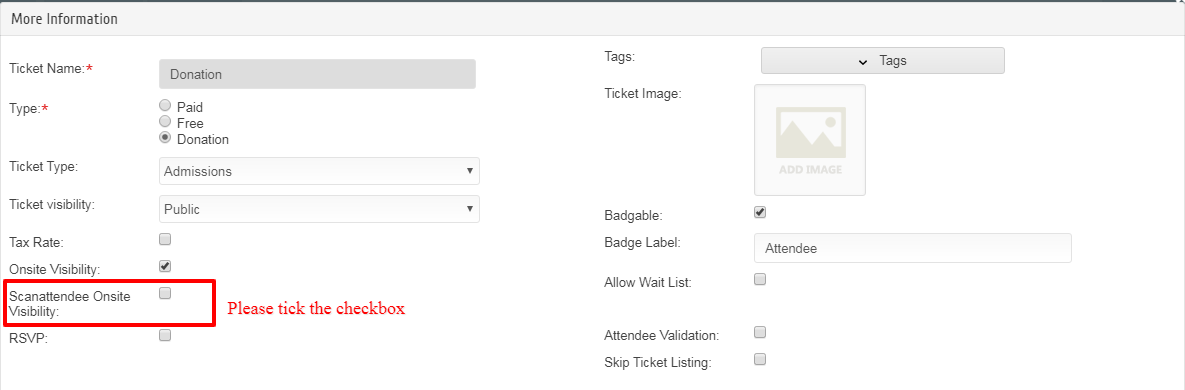Screen dimensions: 1185x390
Task: Toggle the RSVP checkbox
Action: [166, 335]
